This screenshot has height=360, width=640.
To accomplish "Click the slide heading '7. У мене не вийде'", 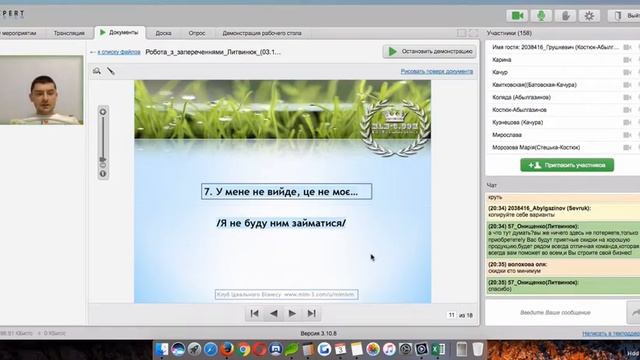I will (286, 191).
